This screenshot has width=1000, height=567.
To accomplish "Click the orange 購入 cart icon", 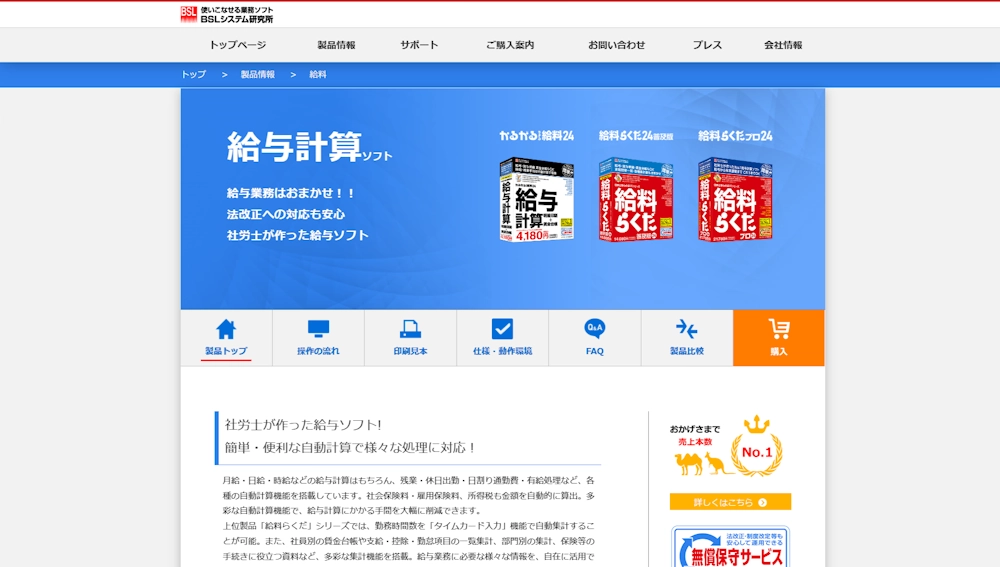I will click(x=778, y=330).
